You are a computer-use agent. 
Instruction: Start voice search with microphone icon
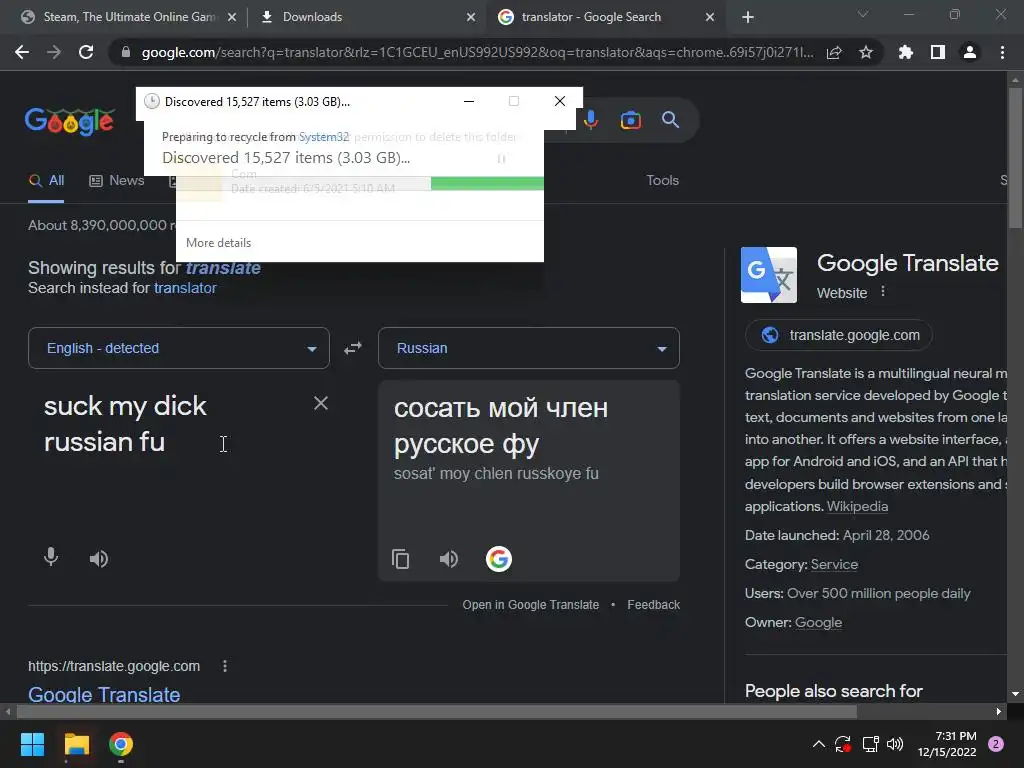pos(591,120)
